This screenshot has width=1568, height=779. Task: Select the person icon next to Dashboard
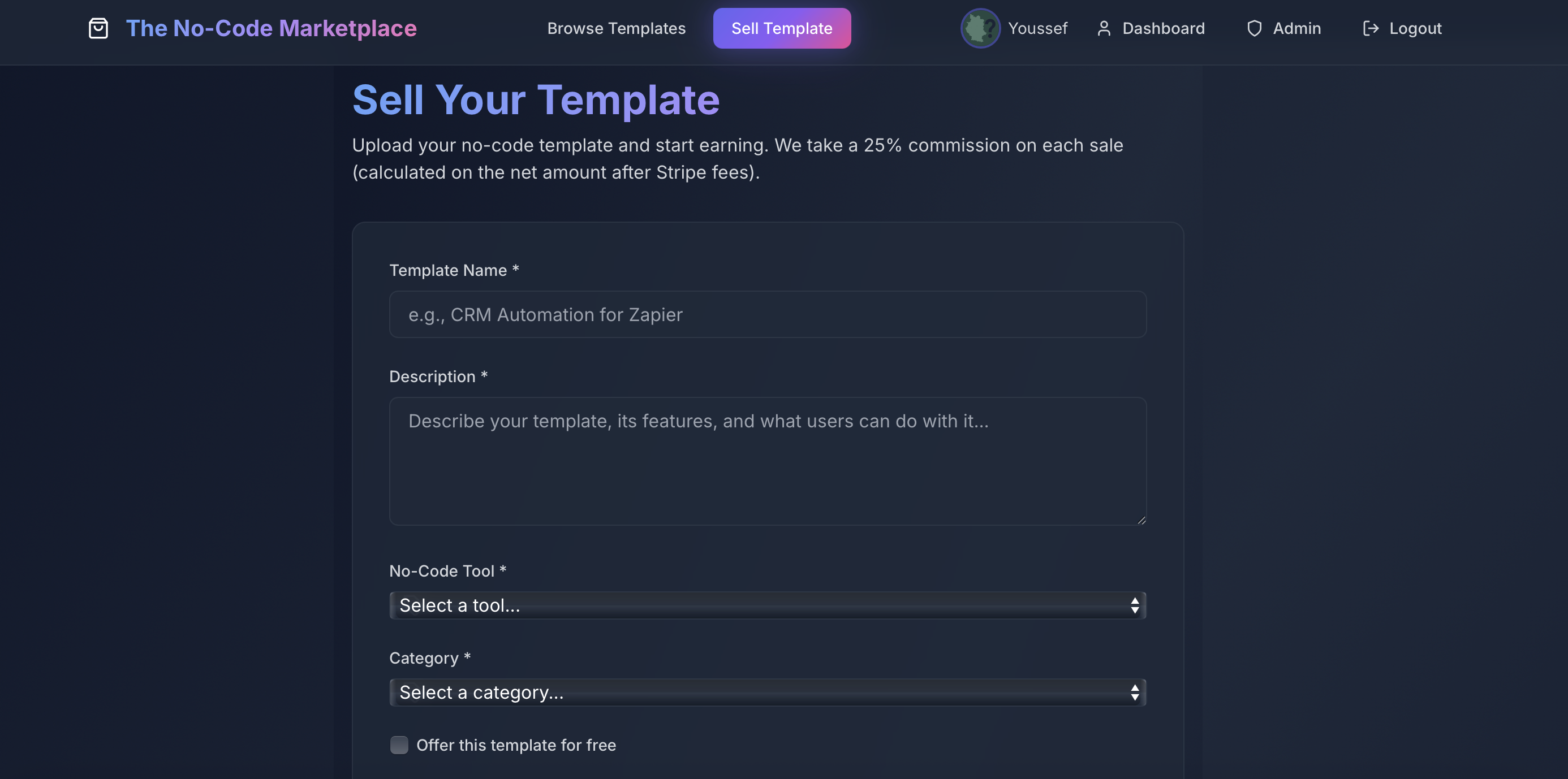[1104, 28]
